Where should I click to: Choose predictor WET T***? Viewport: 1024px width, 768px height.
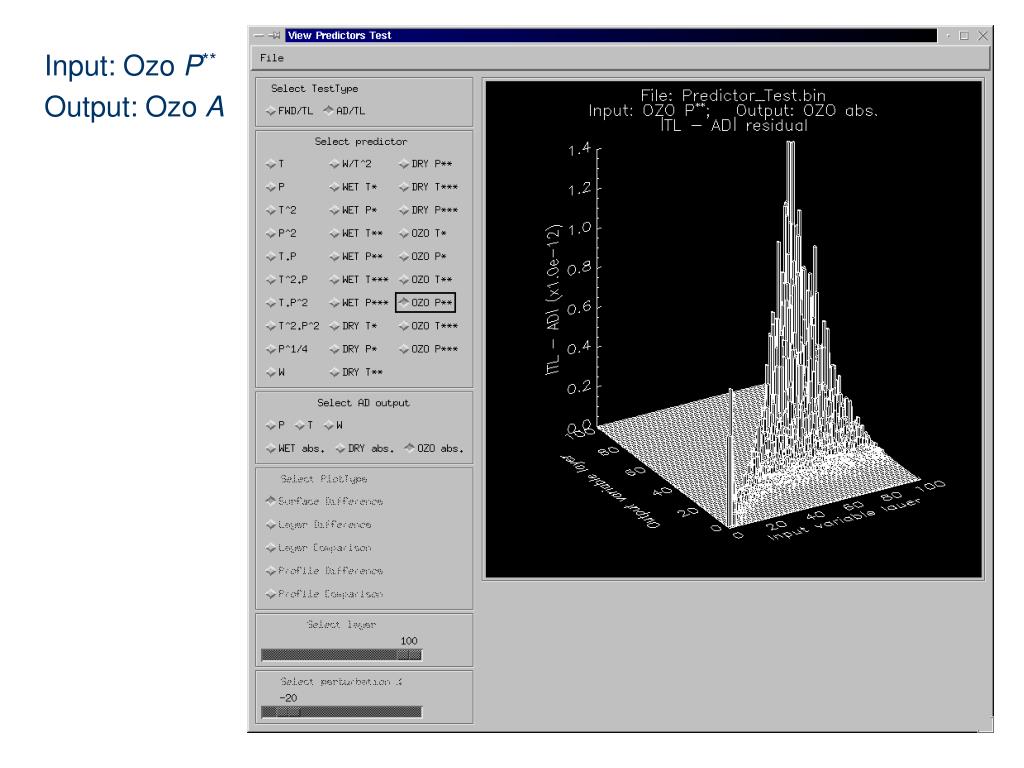point(359,280)
